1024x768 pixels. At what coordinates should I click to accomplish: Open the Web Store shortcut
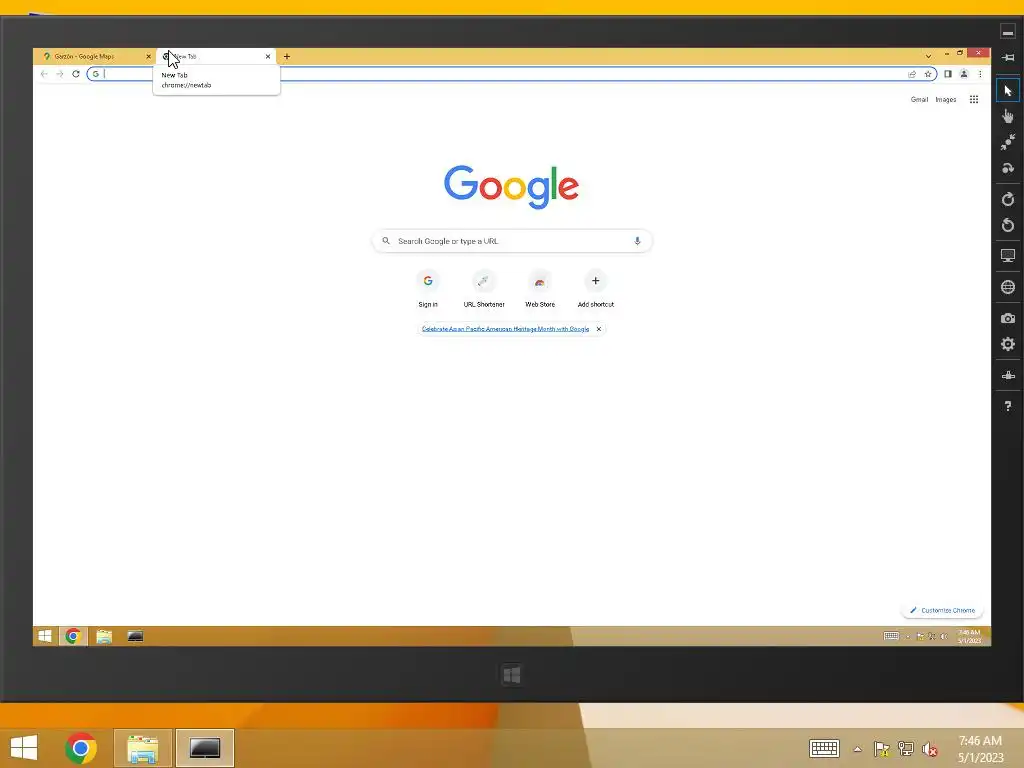(540, 289)
